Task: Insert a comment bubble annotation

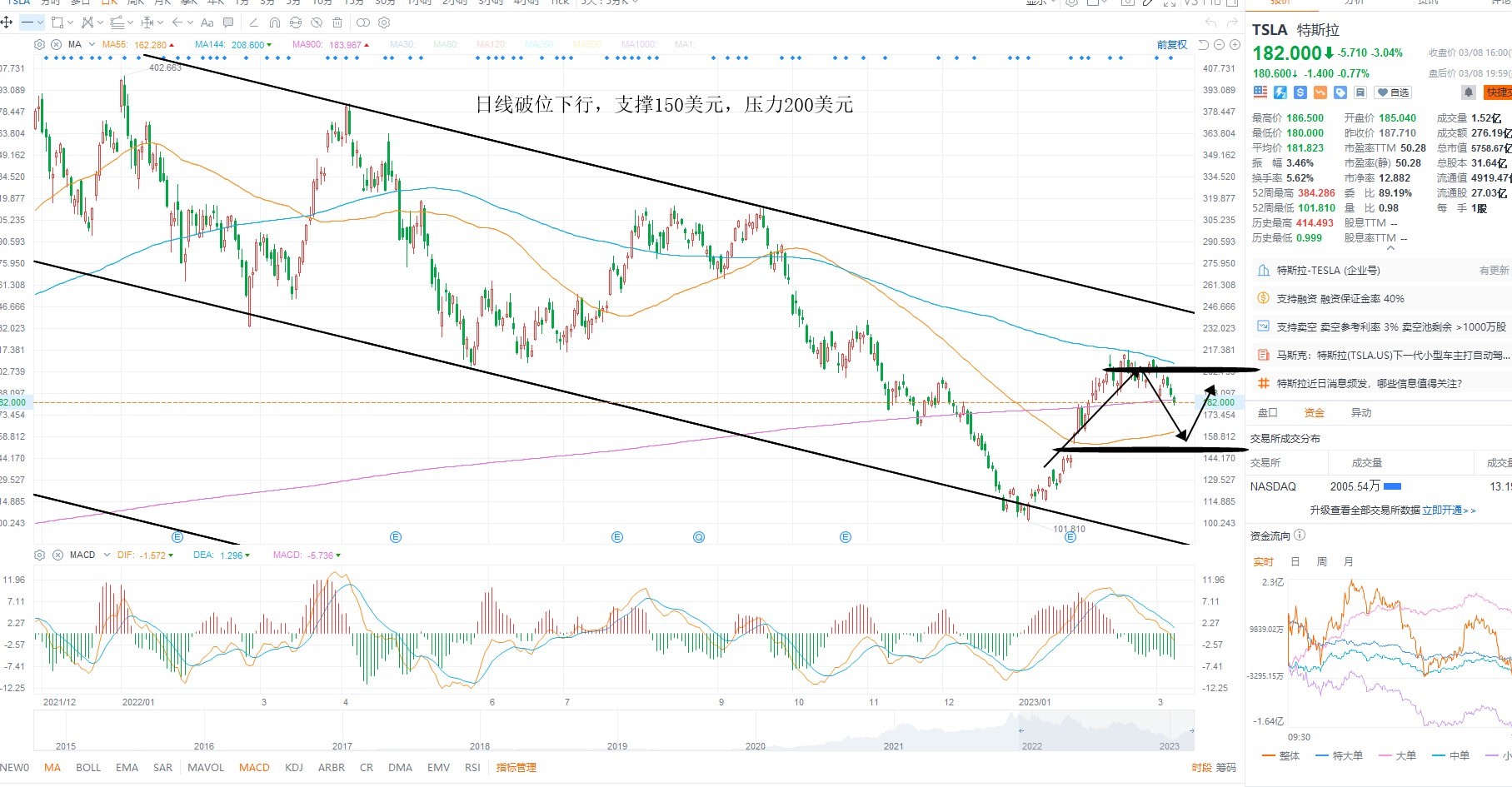Action: pos(228,22)
